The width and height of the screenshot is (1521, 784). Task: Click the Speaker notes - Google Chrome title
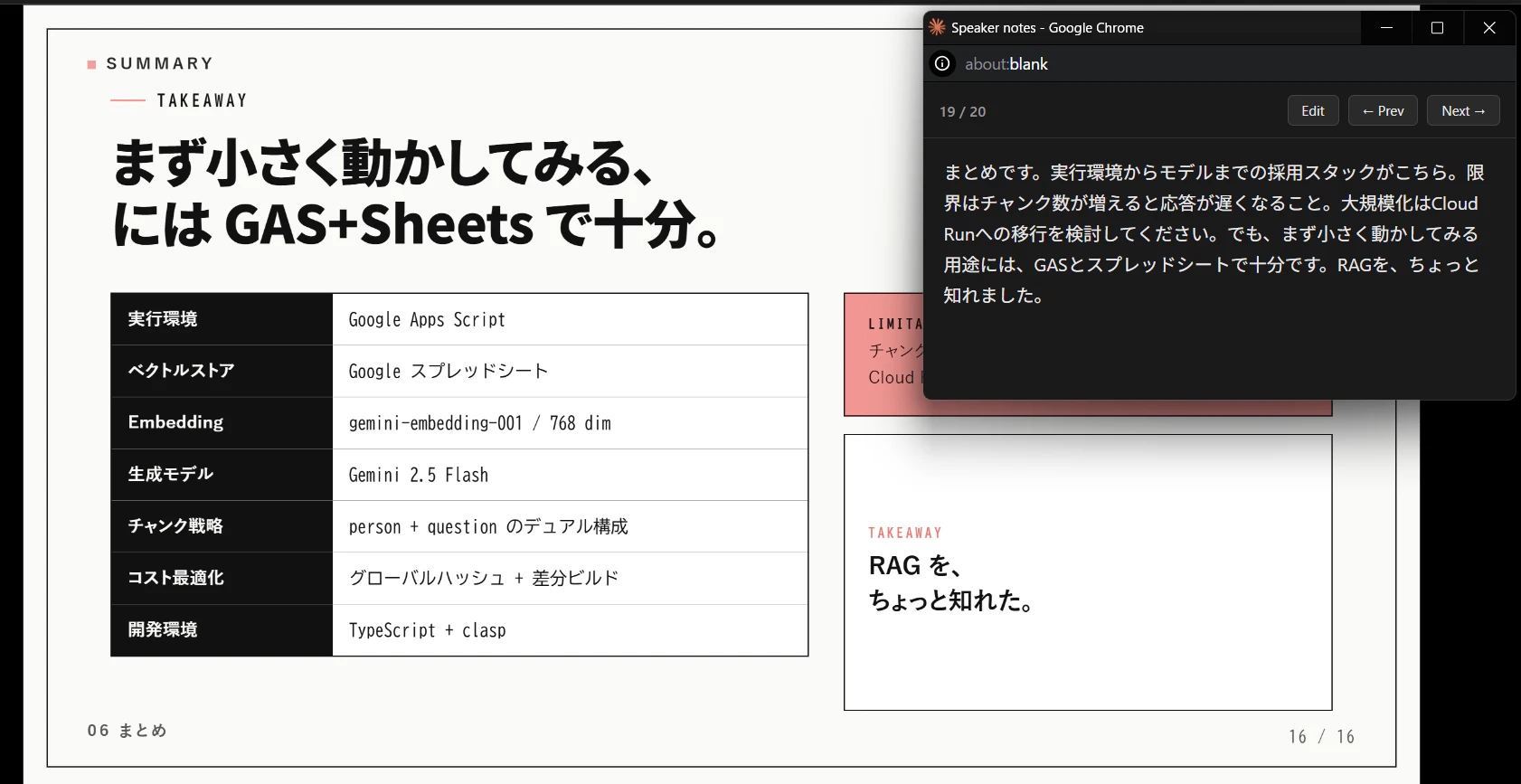click(1047, 28)
